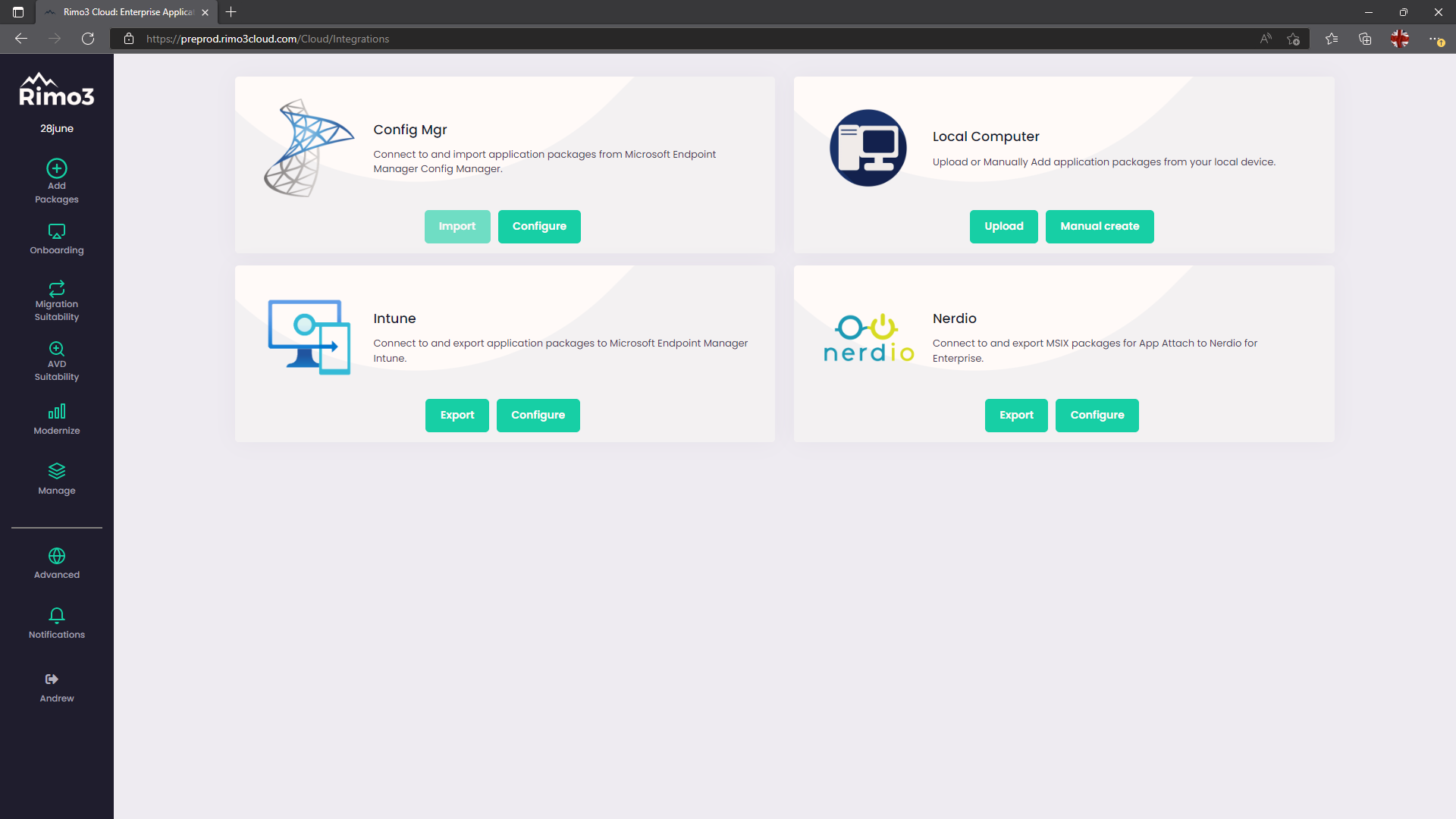View Notifications bell icon

click(57, 623)
